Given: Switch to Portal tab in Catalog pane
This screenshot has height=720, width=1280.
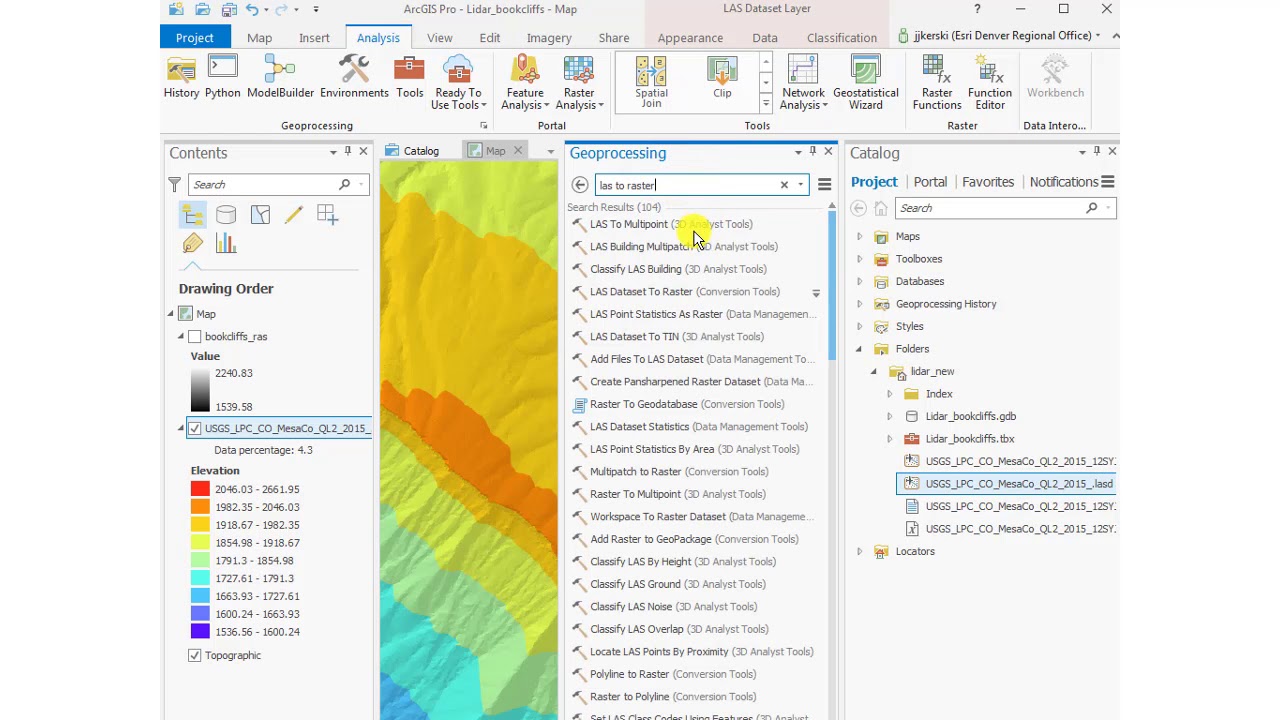Looking at the screenshot, I should (x=930, y=182).
